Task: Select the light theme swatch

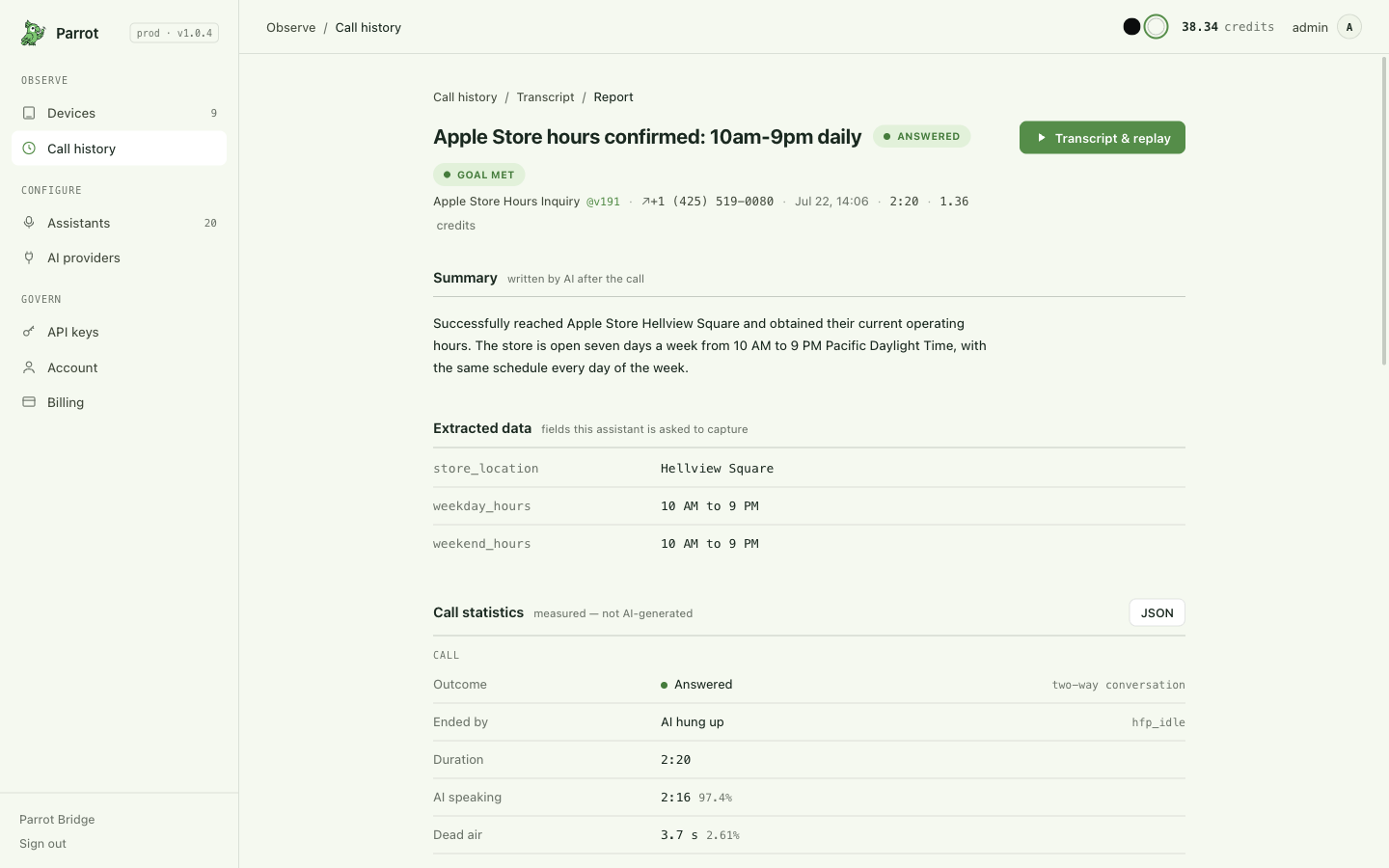Action: point(1156,27)
